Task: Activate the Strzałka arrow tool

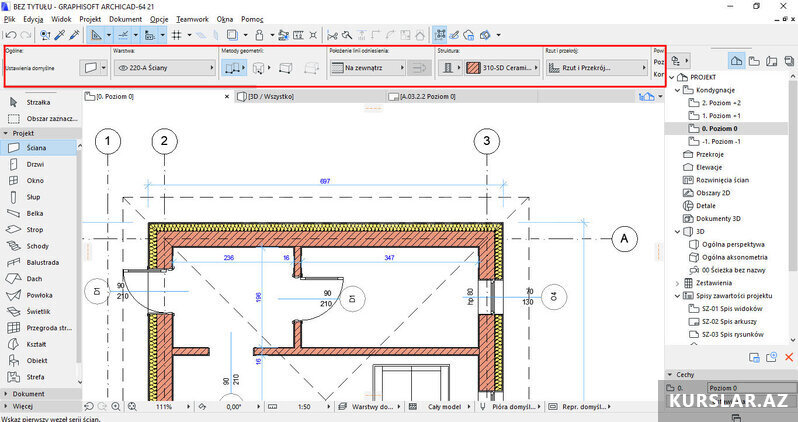Action: pos(40,102)
